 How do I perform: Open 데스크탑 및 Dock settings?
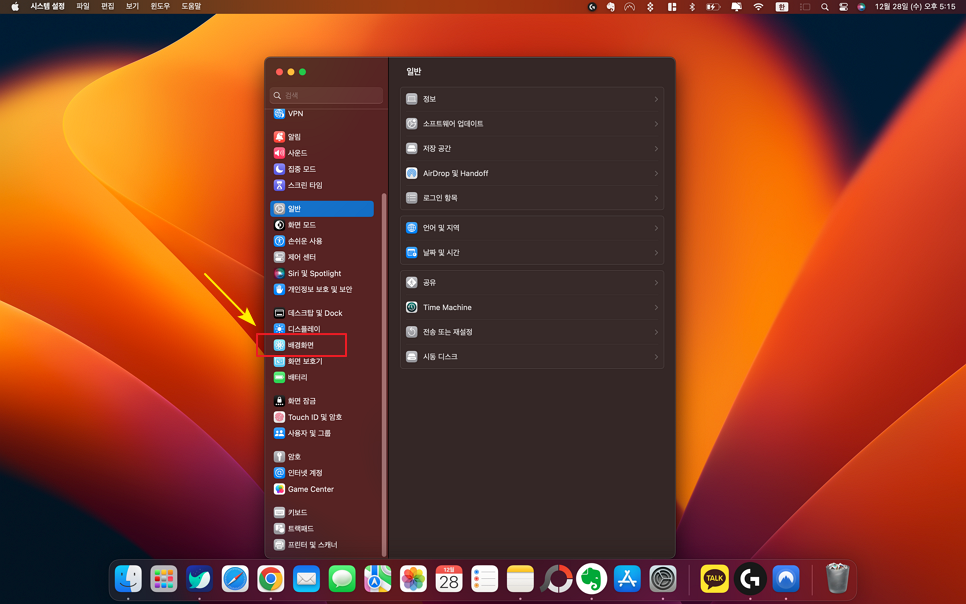coord(322,313)
